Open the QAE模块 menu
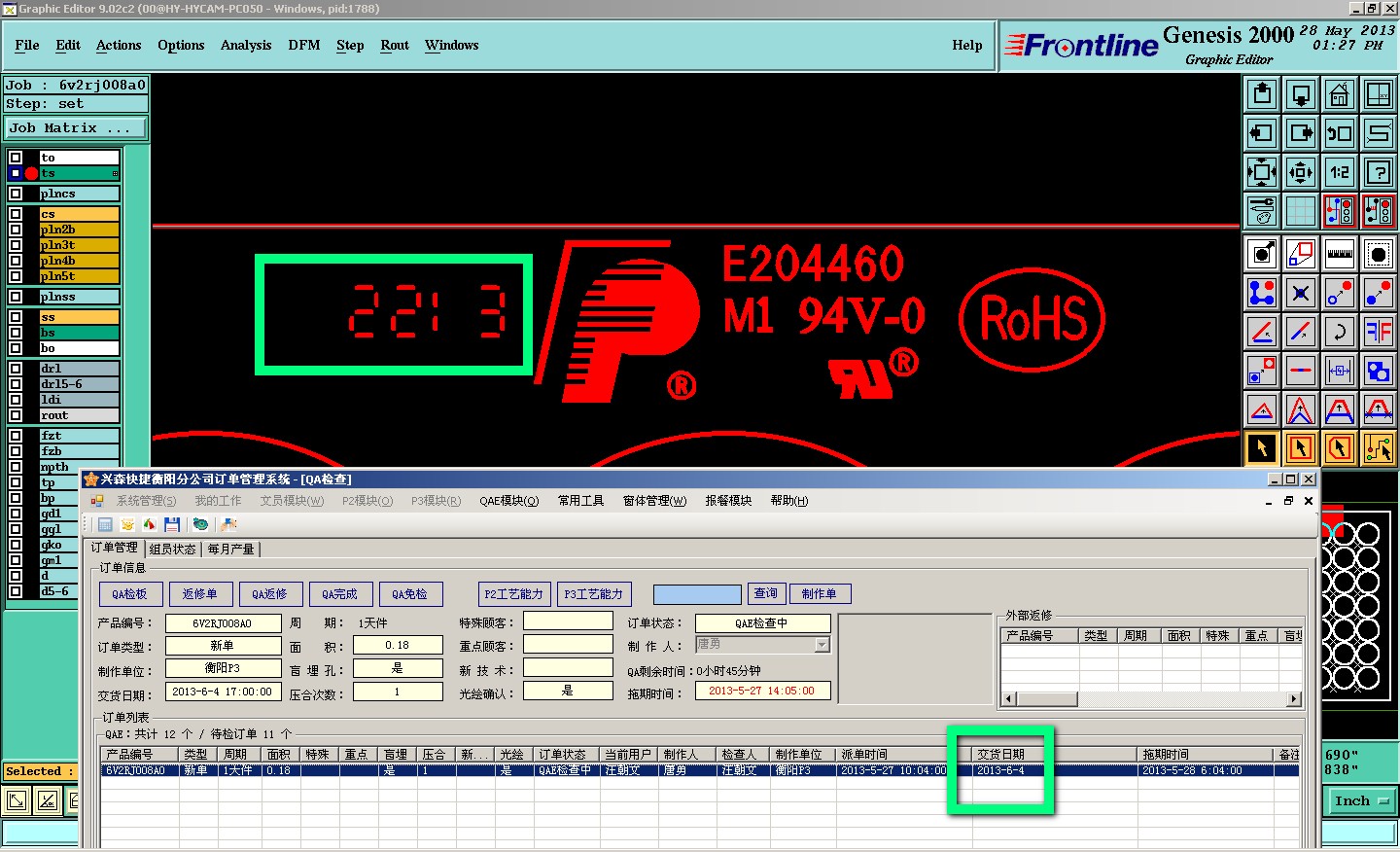The image size is (1400, 852). (508, 501)
